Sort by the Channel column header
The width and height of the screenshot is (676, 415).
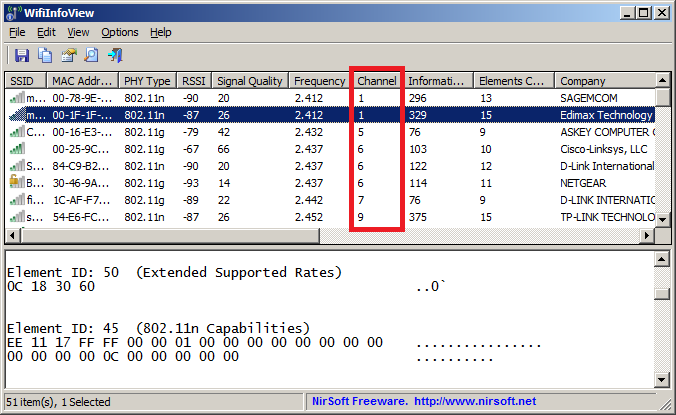click(377, 81)
